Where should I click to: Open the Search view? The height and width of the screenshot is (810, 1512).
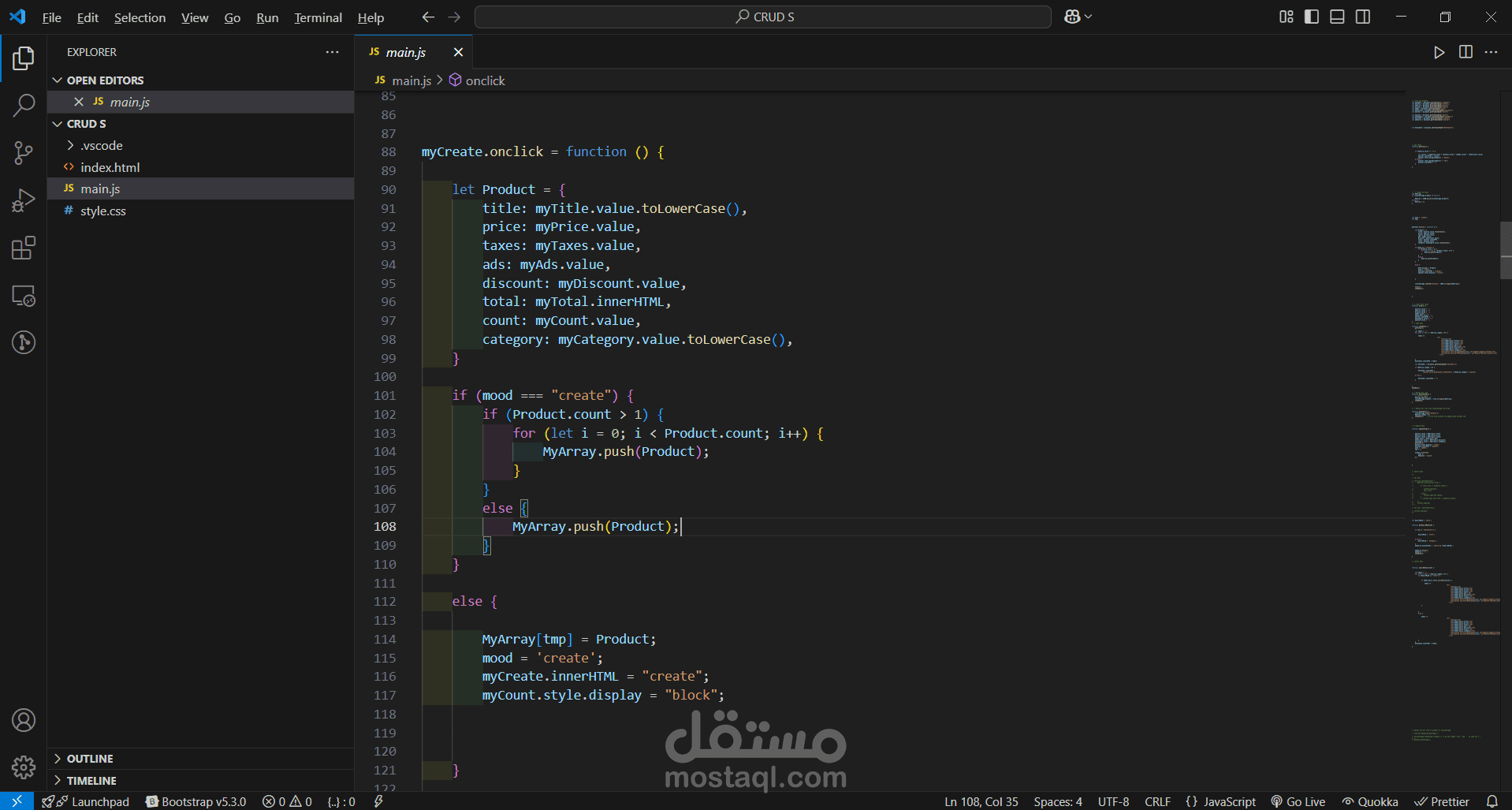click(24, 105)
